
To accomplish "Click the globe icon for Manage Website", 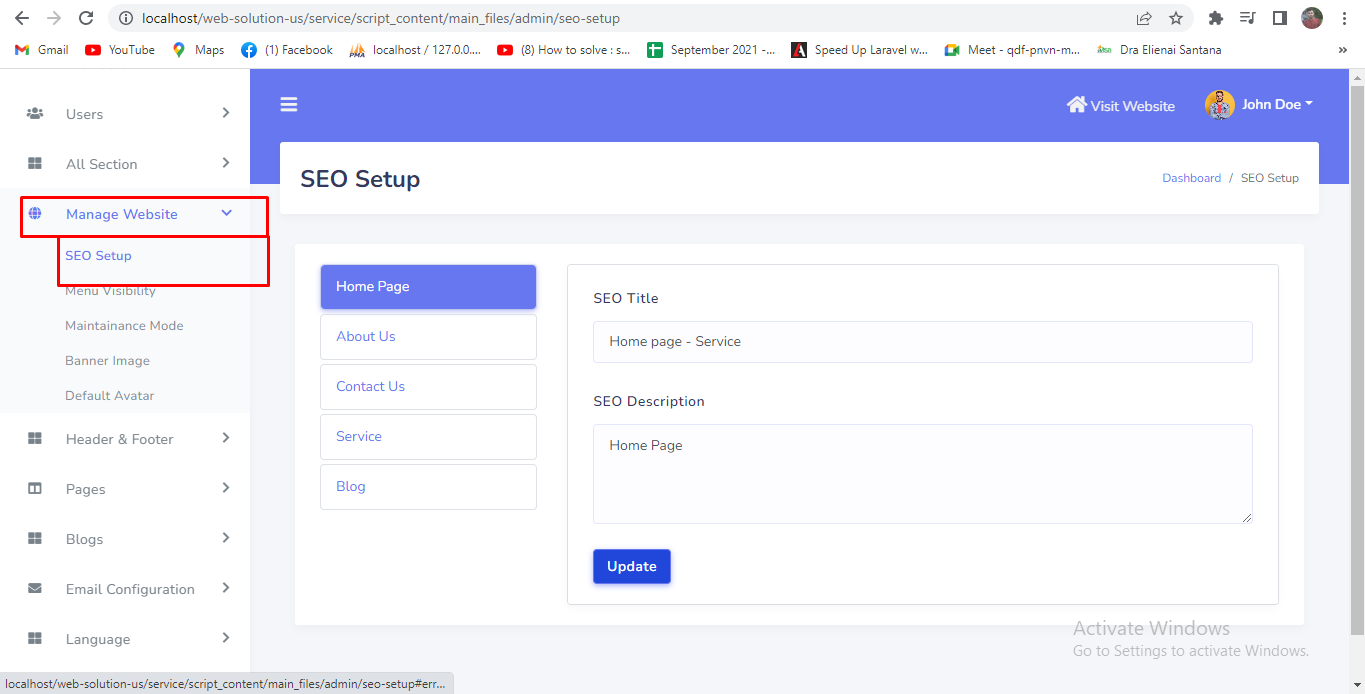I will (x=35, y=214).
